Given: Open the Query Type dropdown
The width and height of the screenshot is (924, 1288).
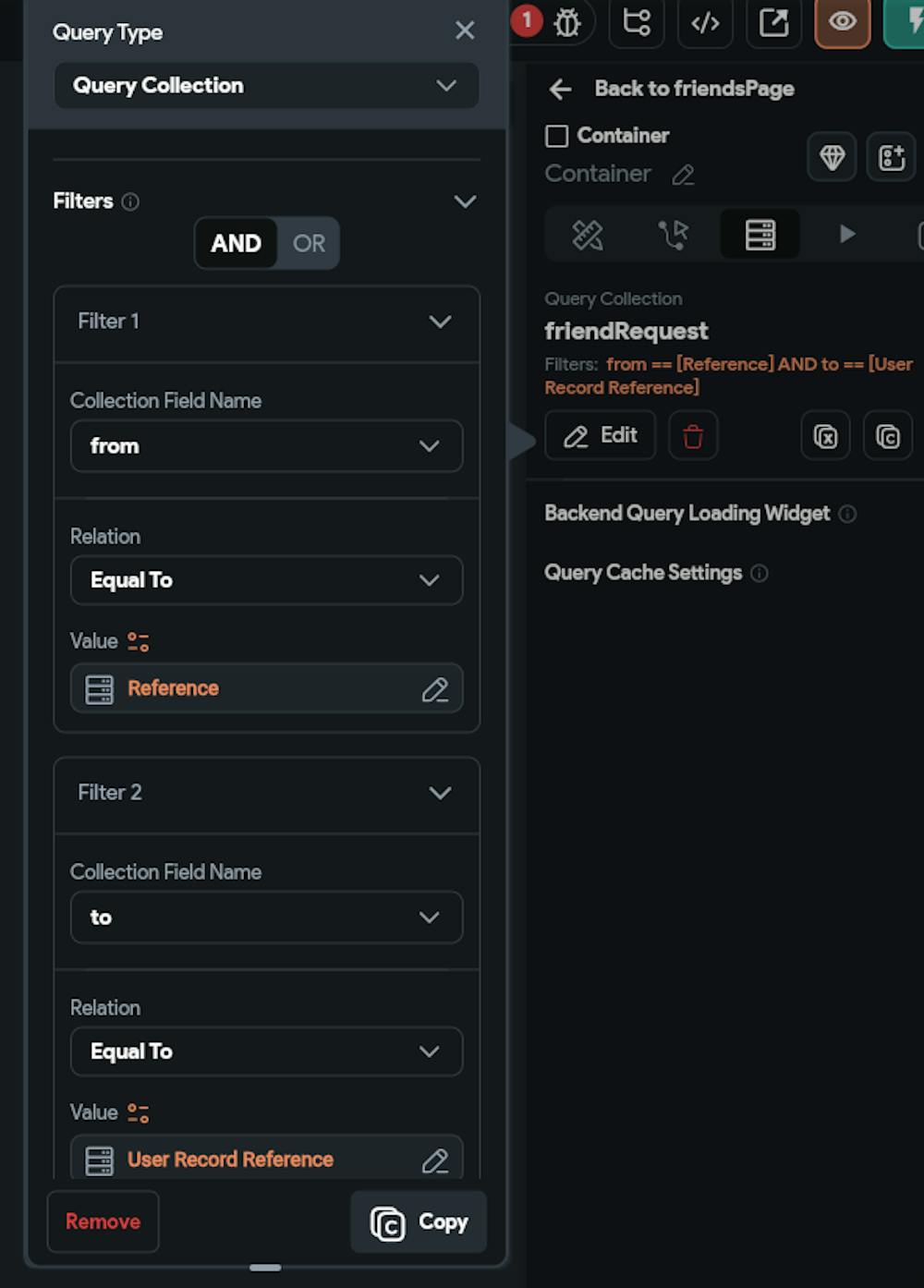Looking at the screenshot, I should 266,86.
